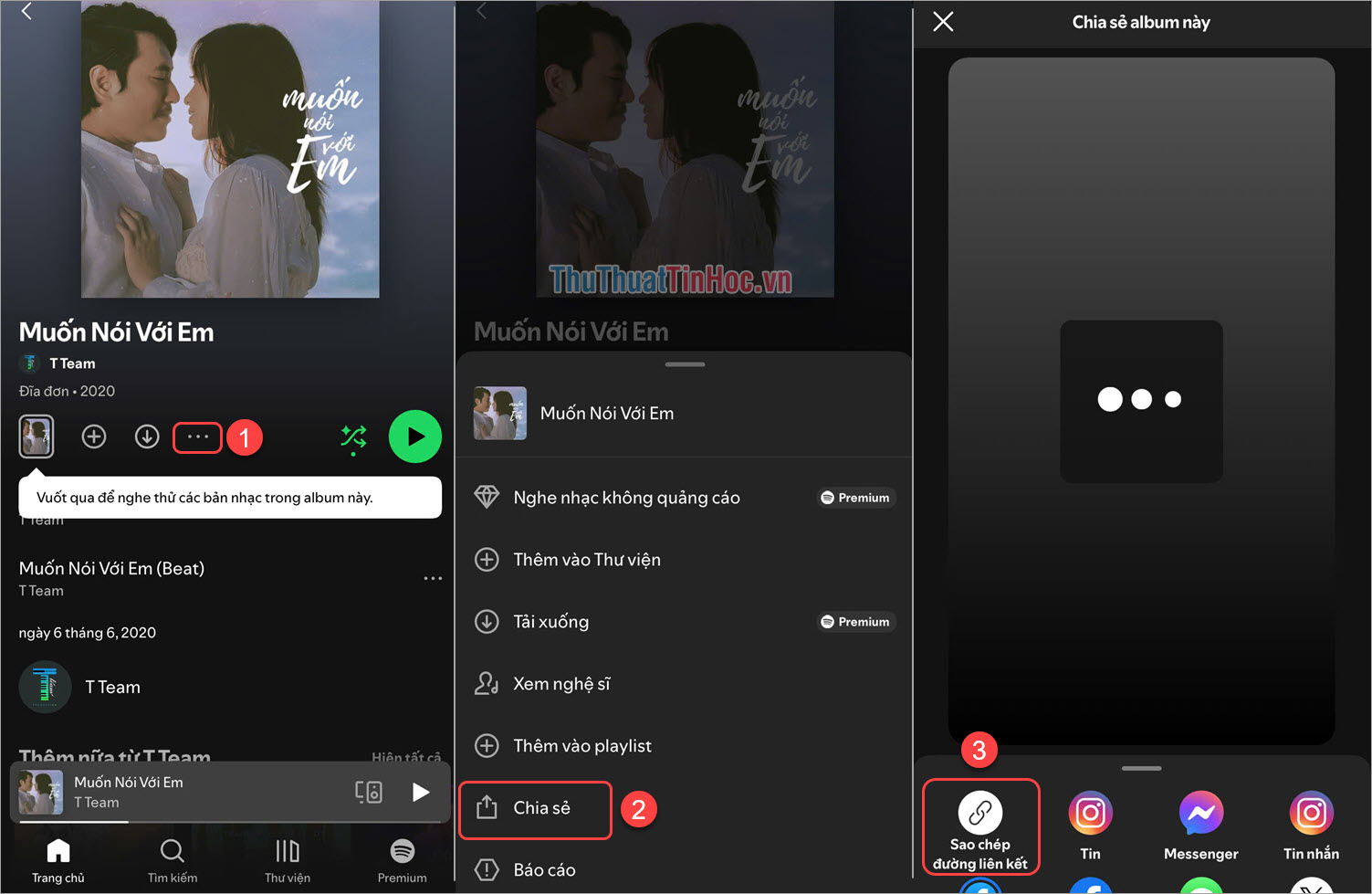Viewport: 1372px width, 894px height.
Task: Open the three-dot more options menu for album
Action: tap(198, 436)
